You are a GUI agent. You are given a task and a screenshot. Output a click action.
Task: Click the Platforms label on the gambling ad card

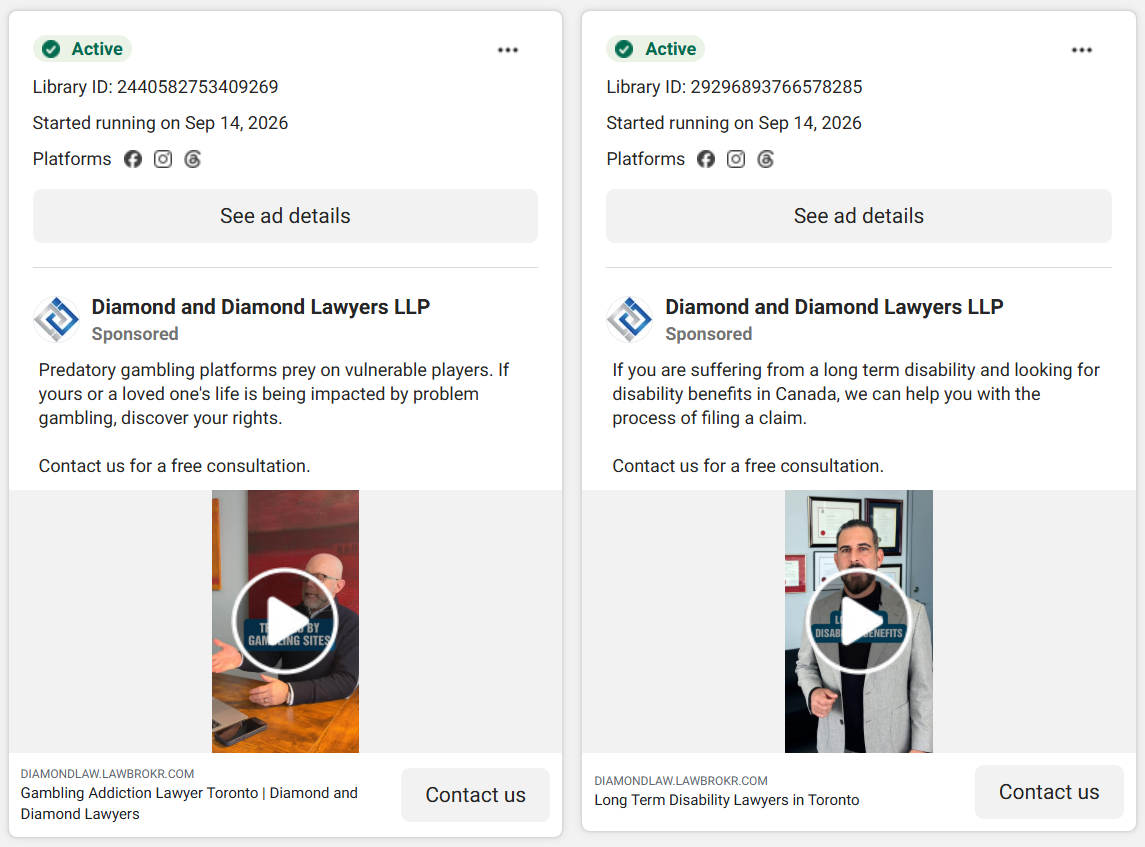pyautogui.click(x=72, y=159)
